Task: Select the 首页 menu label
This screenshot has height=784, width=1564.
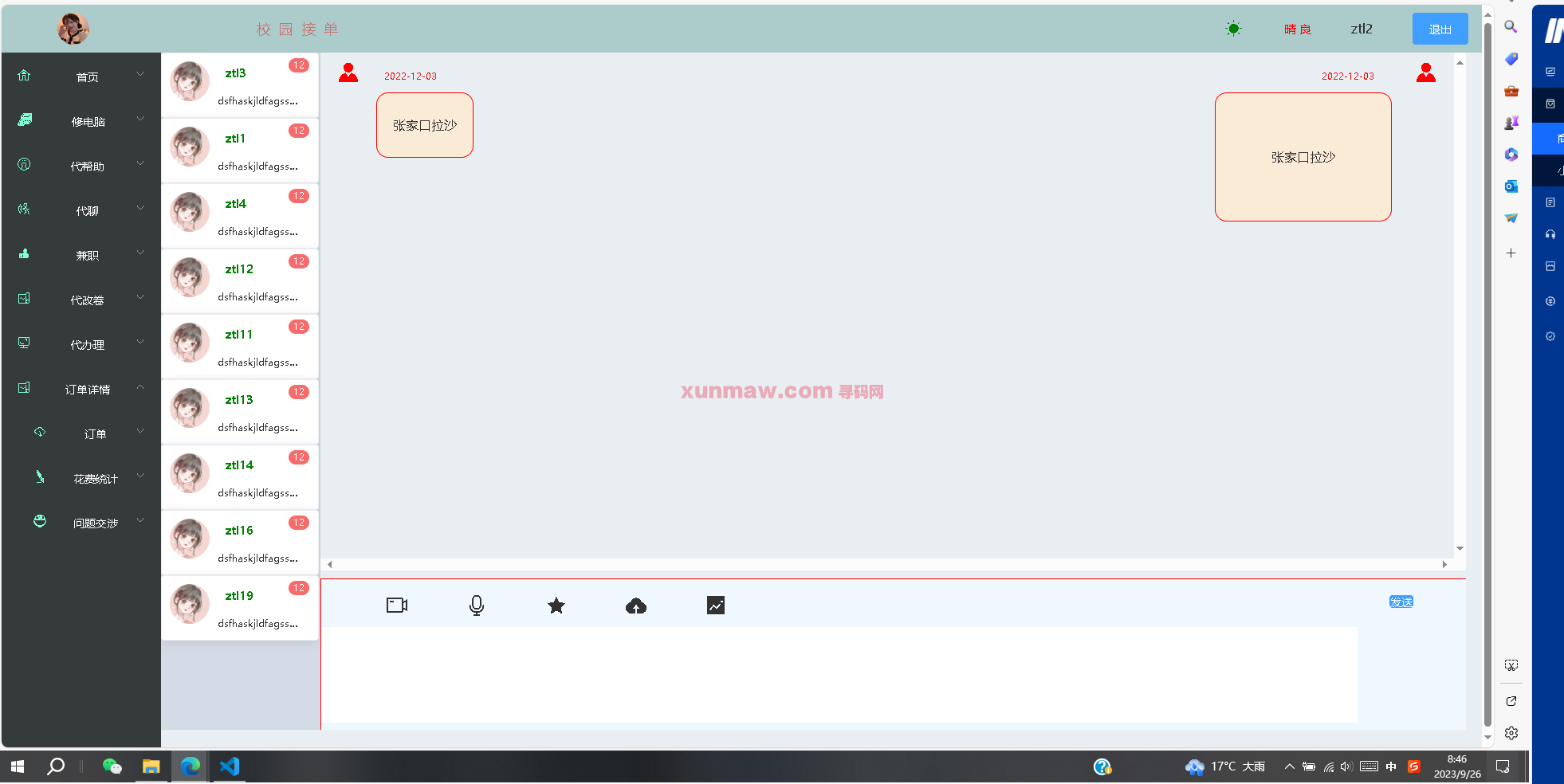Action: coord(88,77)
